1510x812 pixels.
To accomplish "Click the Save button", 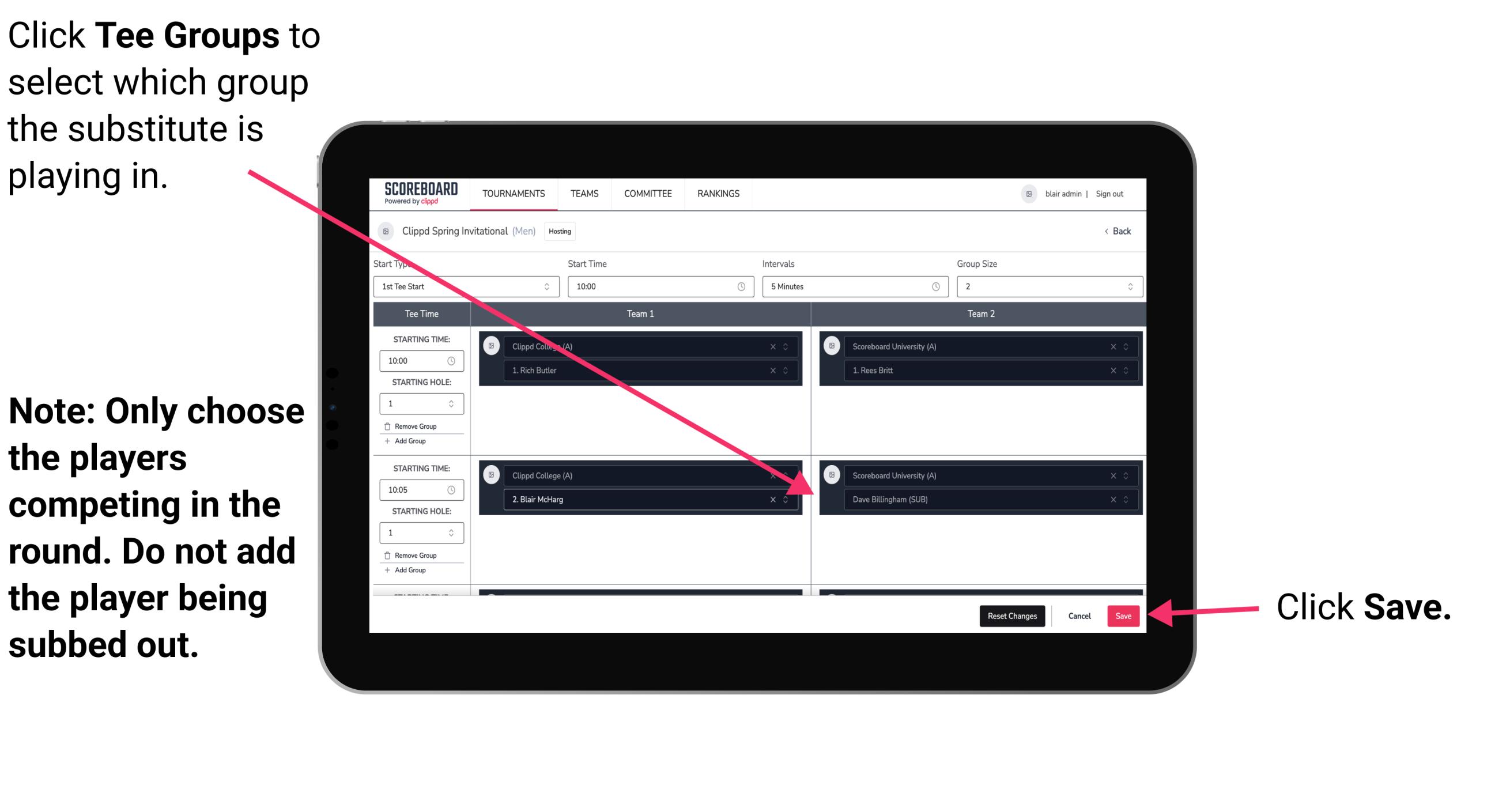I will pyautogui.click(x=1123, y=615).
